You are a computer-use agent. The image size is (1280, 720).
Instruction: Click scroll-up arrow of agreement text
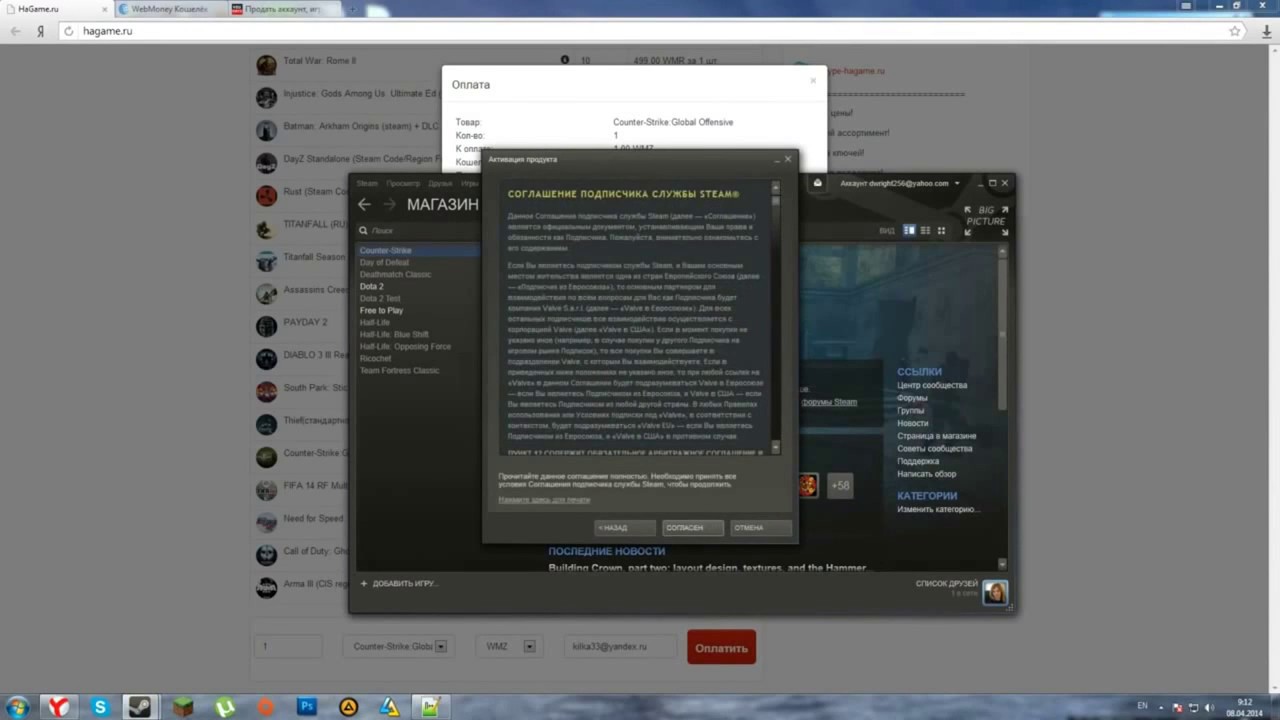[x=775, y=186]
